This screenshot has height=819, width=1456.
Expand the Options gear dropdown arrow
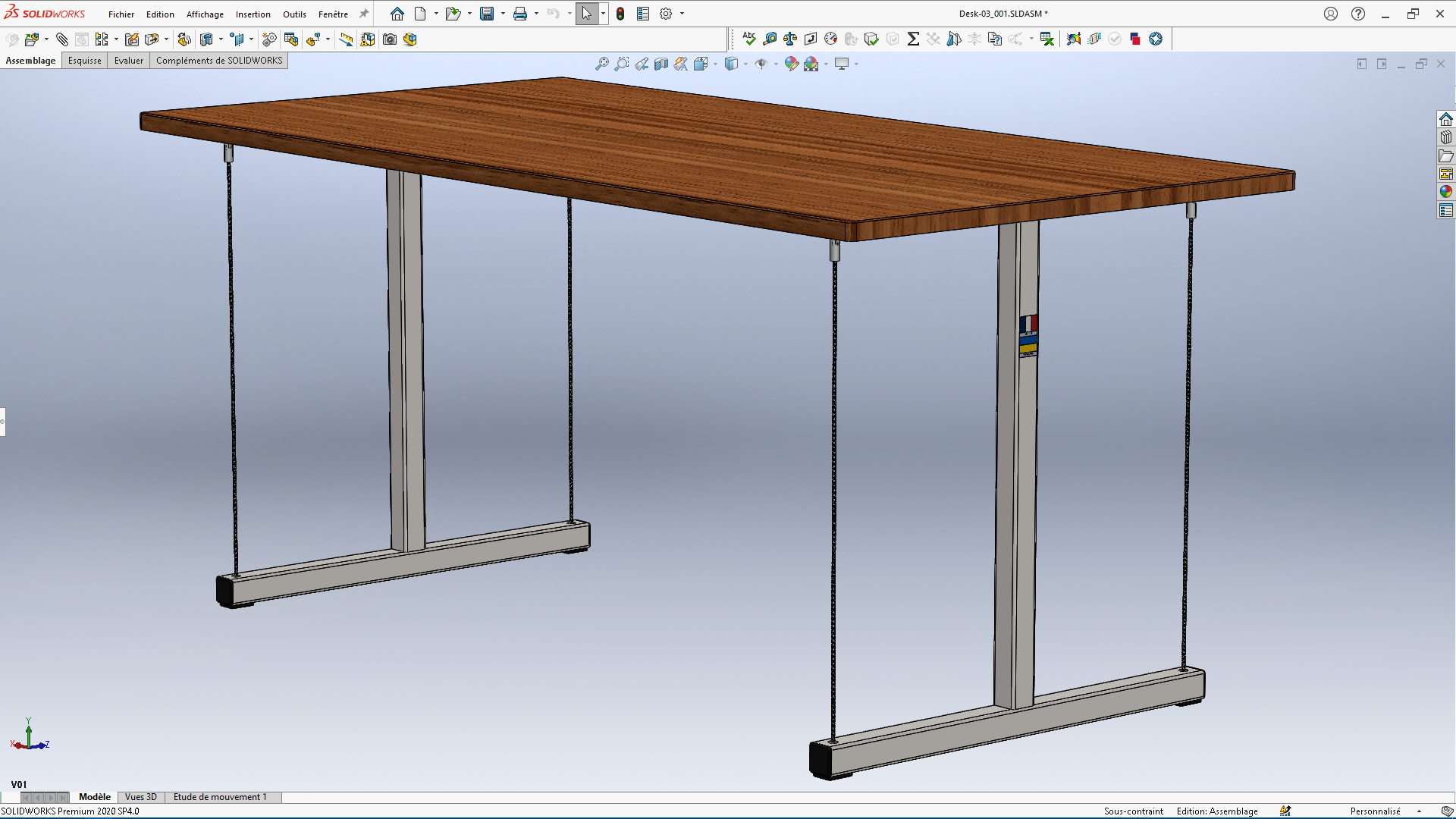(682, 14)
